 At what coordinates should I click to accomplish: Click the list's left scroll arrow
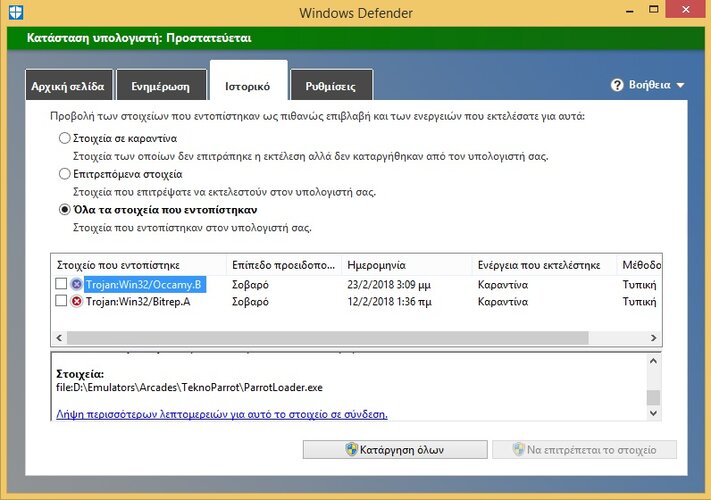click(x=59, y=338)
